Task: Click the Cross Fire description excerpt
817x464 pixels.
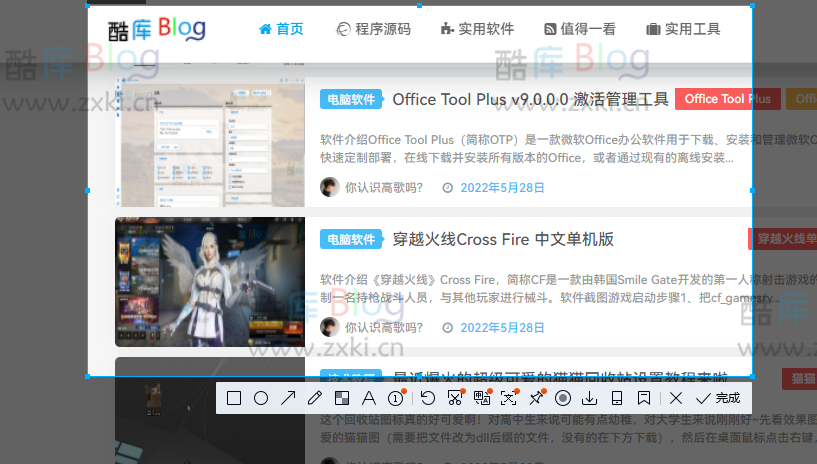Action: (x=568, y=289)
